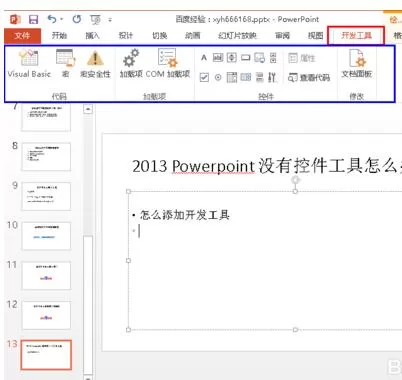Viewport: 402px width, 380px height.
Task: Open the 文档面板 (Document Panel)
Action: click(356, 63)
